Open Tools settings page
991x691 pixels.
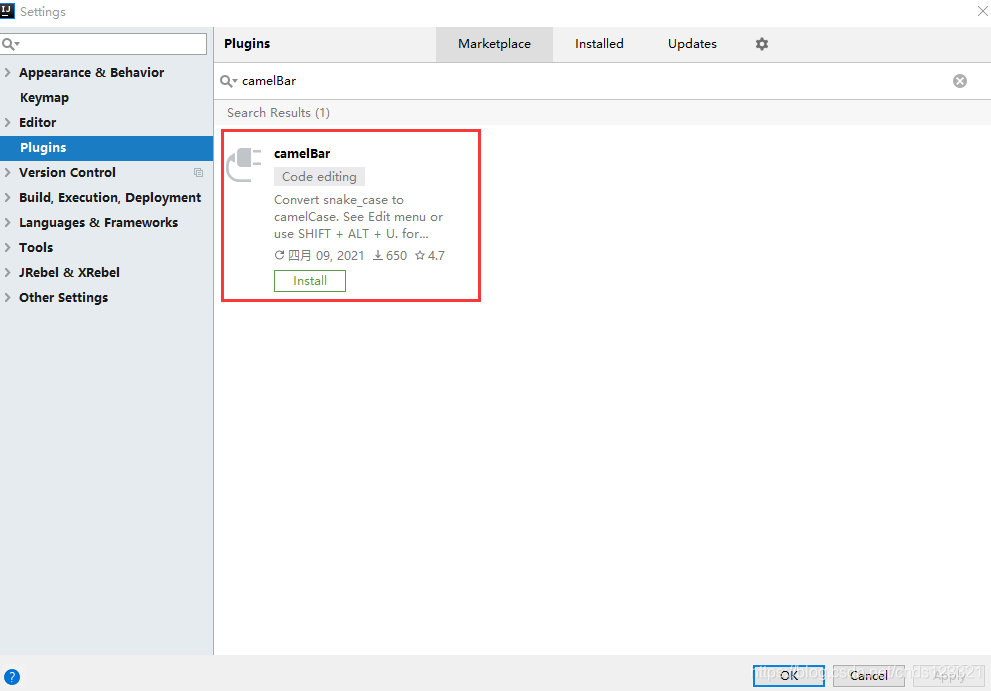pyautogui.click(x=36, y=248)
